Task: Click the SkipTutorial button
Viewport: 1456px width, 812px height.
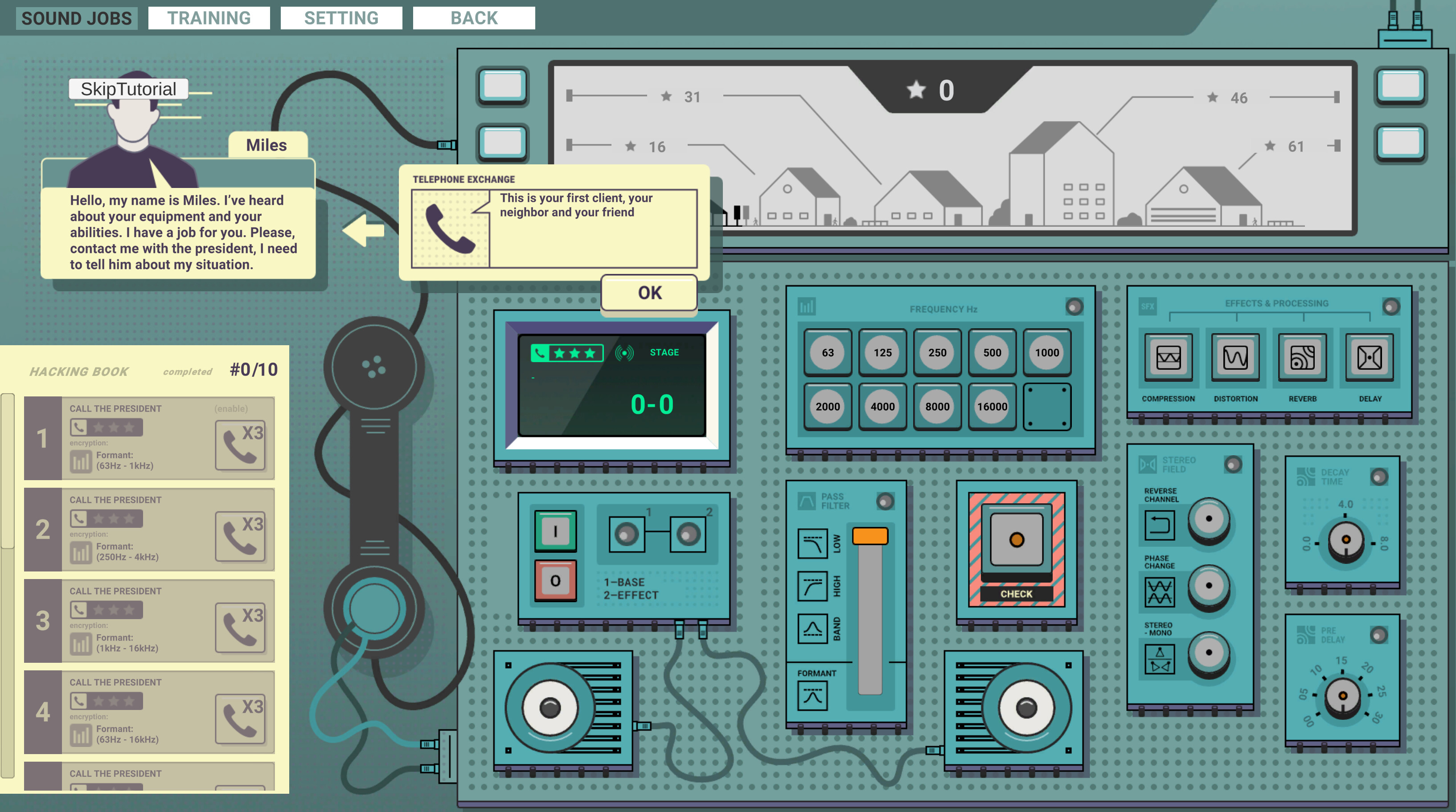Action: click(x=128, y=89)
